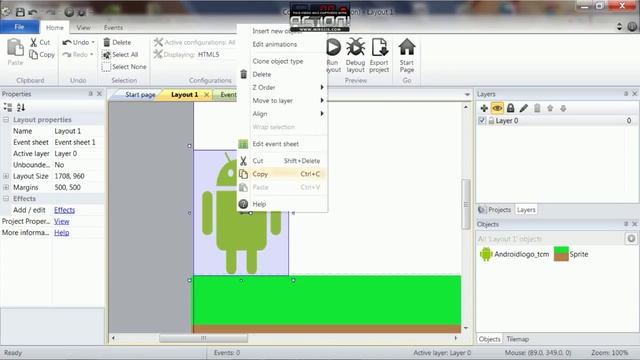Screen dimensions: 640x360
Task: Expand Layout Size property
Action: 6,176
